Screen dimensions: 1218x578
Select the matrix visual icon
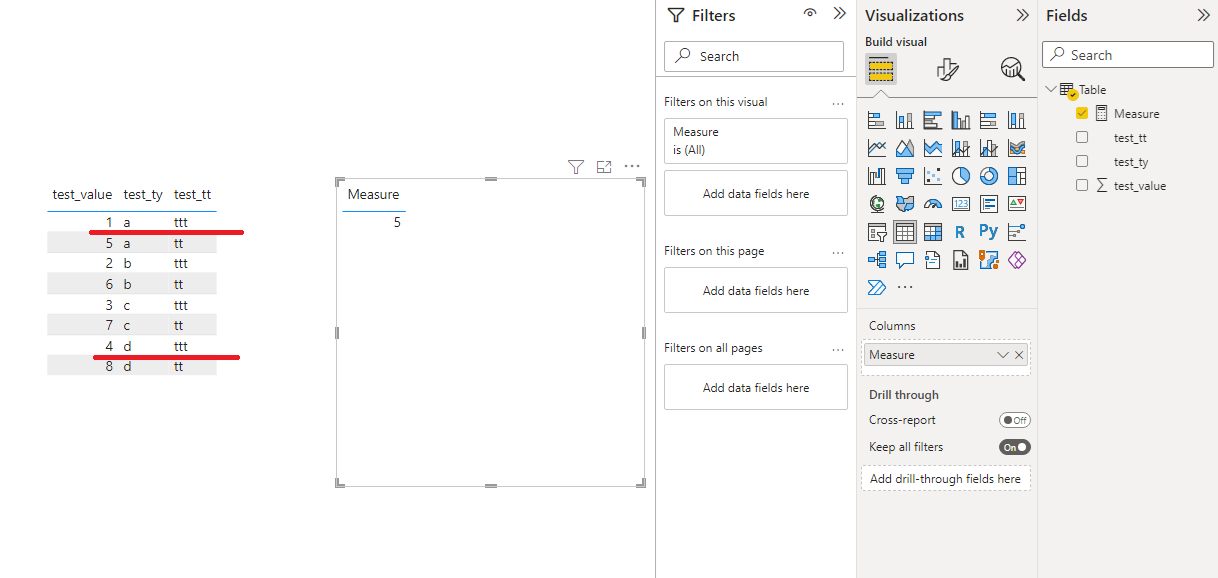[933, 232]
